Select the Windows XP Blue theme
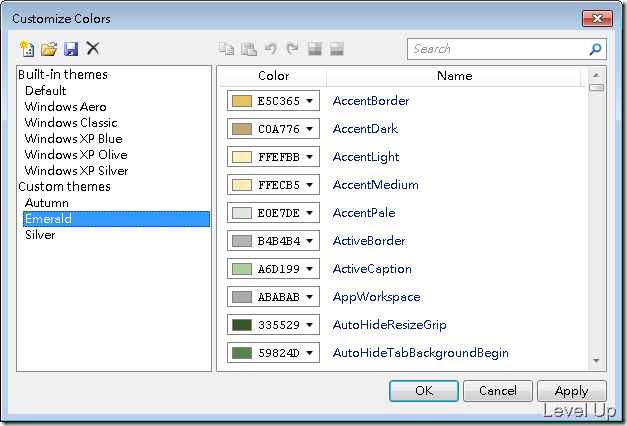 click(x=74, y=139)
